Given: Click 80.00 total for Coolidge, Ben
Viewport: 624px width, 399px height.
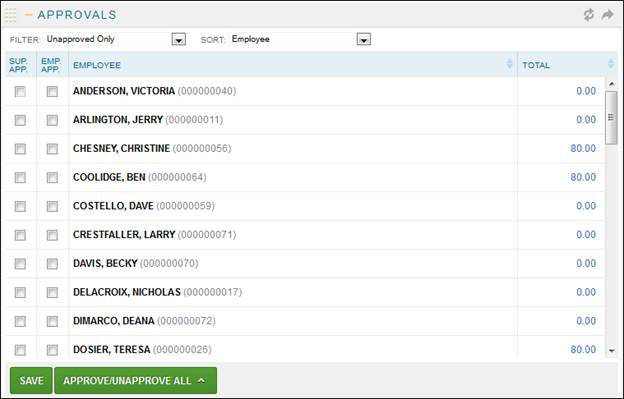Looking at the screenshot, I should [x=583, y=177].
